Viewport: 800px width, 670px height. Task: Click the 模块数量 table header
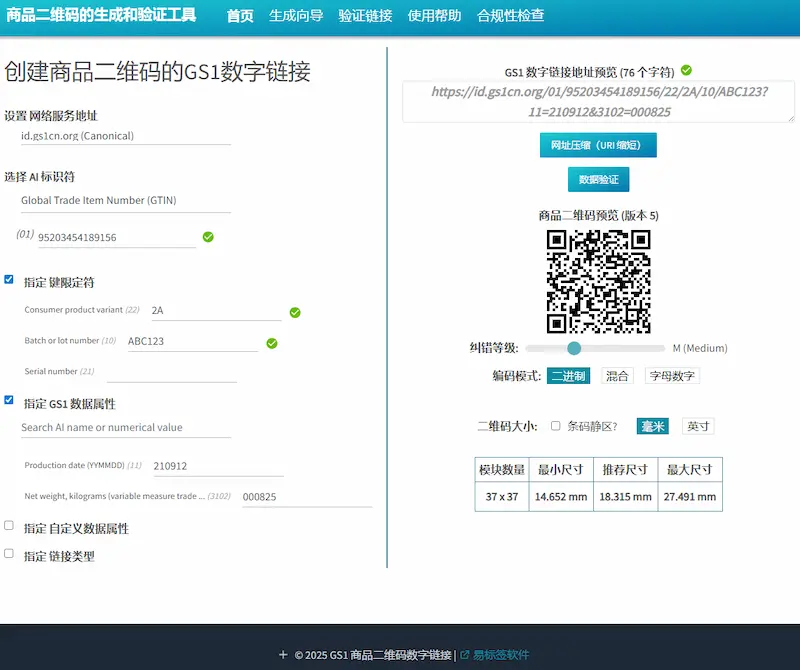[x=502, y=469]
